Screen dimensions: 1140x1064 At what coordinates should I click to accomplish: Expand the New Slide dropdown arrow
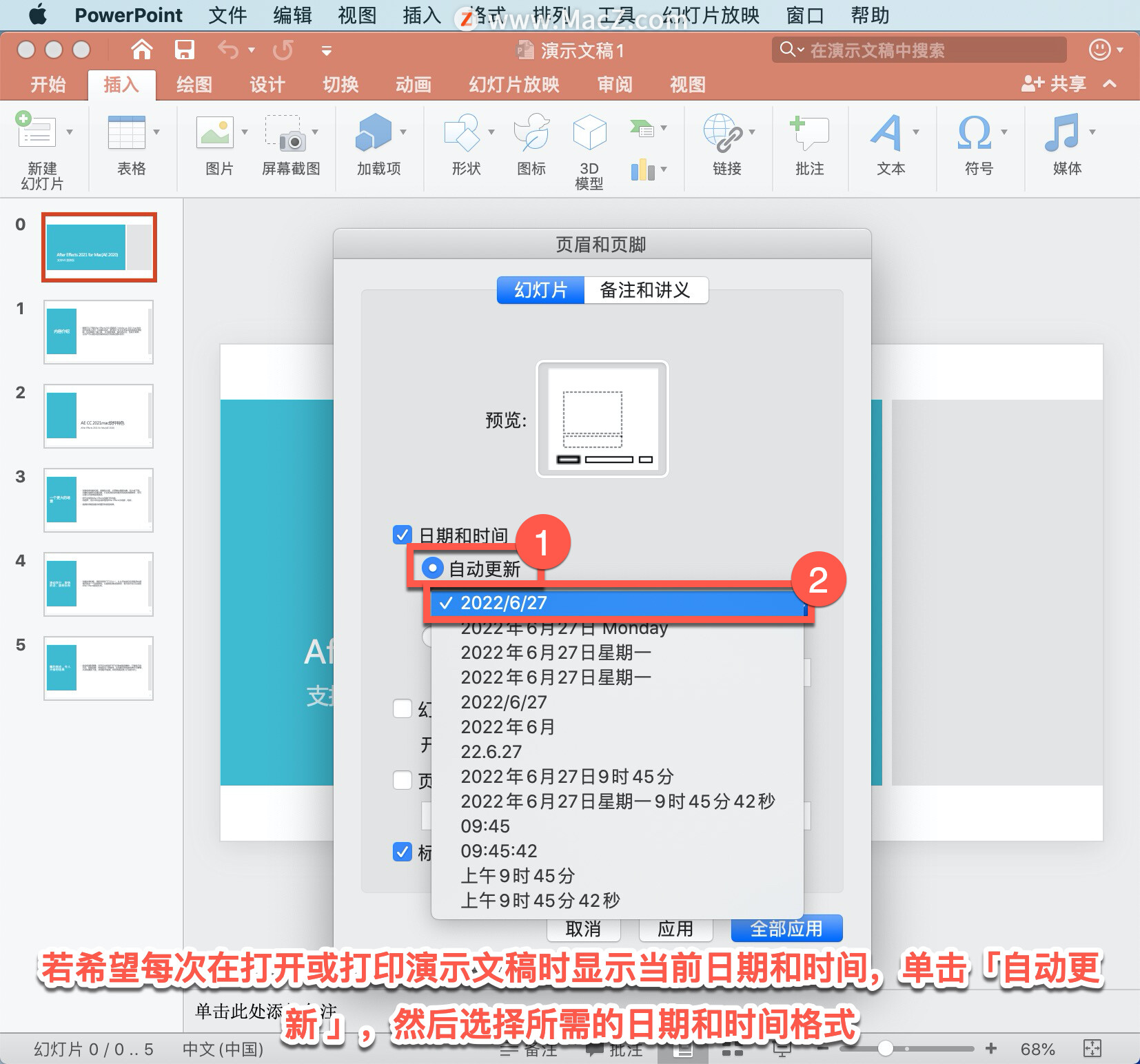coord(70,132)
